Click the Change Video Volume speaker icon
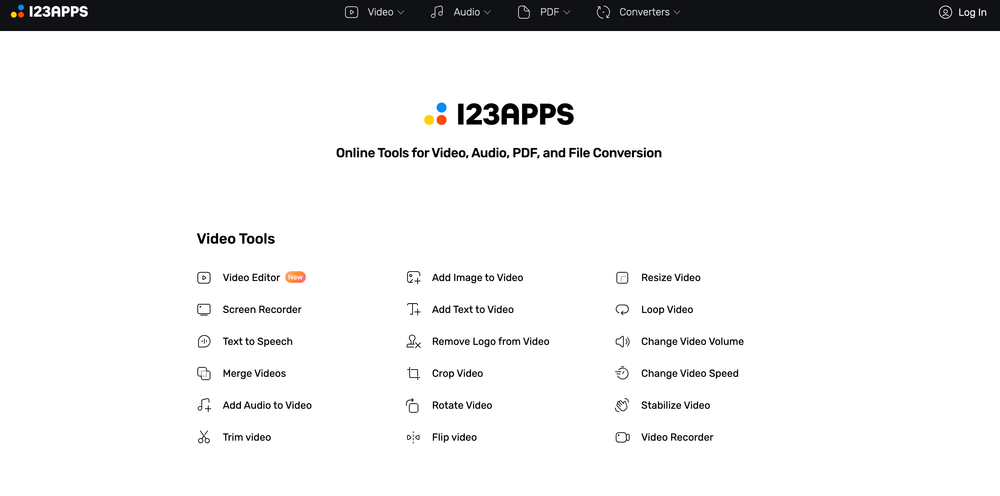 [622, 342]
